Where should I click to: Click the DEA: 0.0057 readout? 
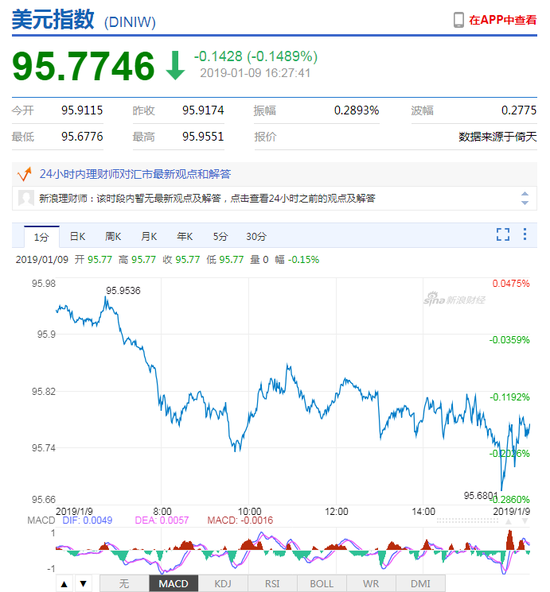(162, 521)
